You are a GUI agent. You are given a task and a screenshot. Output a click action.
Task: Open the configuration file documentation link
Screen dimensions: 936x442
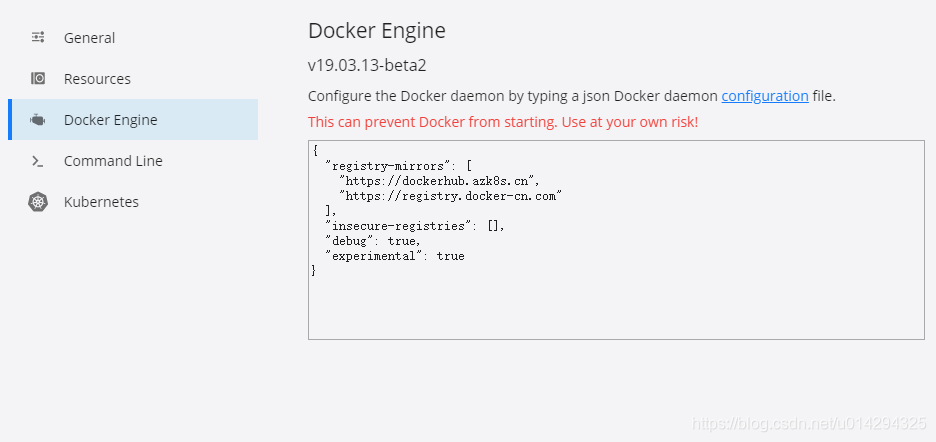pos(765,96)
